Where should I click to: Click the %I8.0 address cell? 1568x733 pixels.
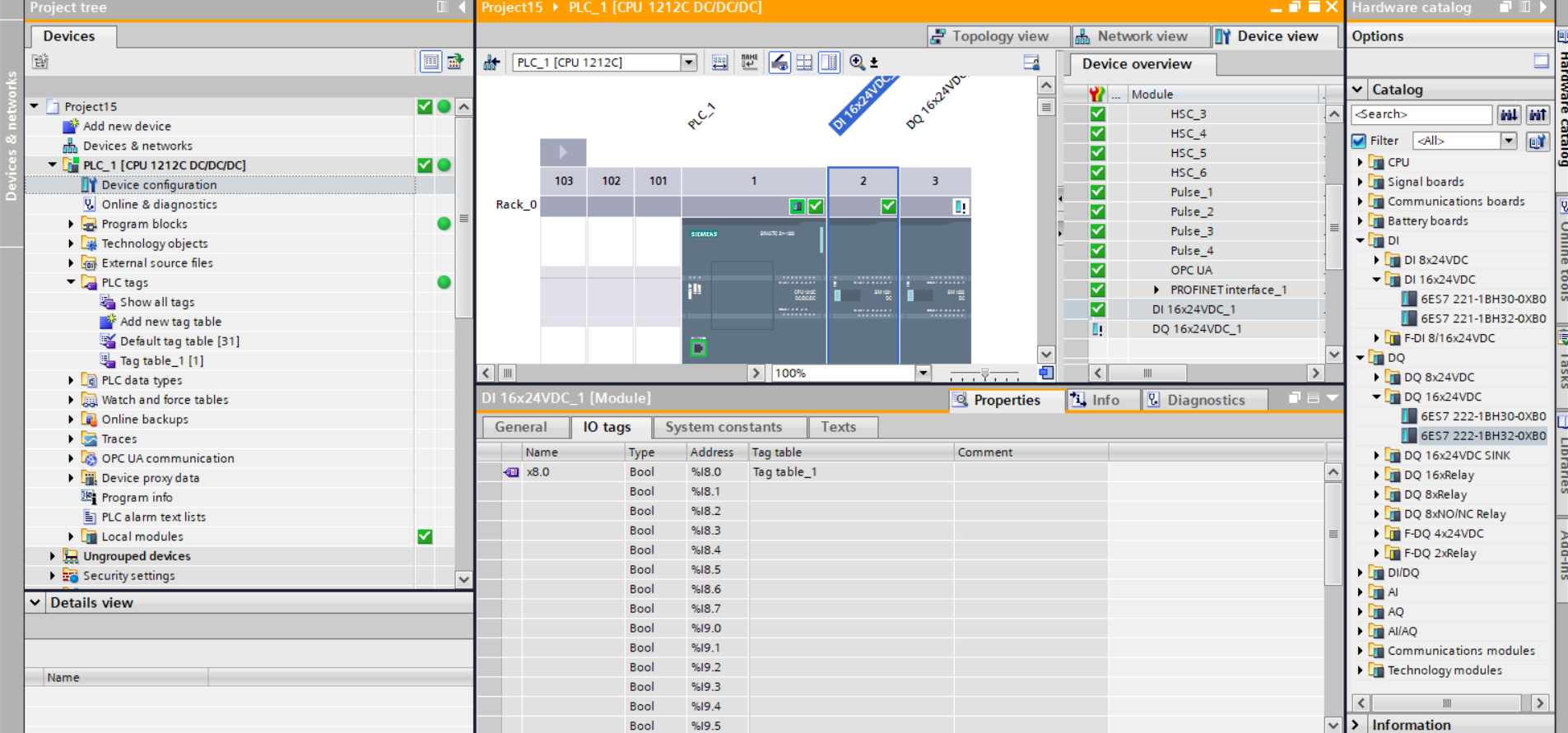tap(717, 472)
